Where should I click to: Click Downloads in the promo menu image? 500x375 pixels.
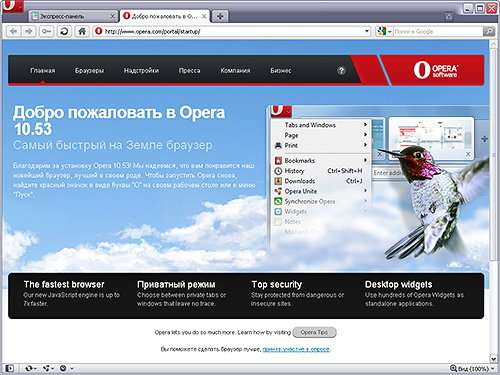coord(299,181)
